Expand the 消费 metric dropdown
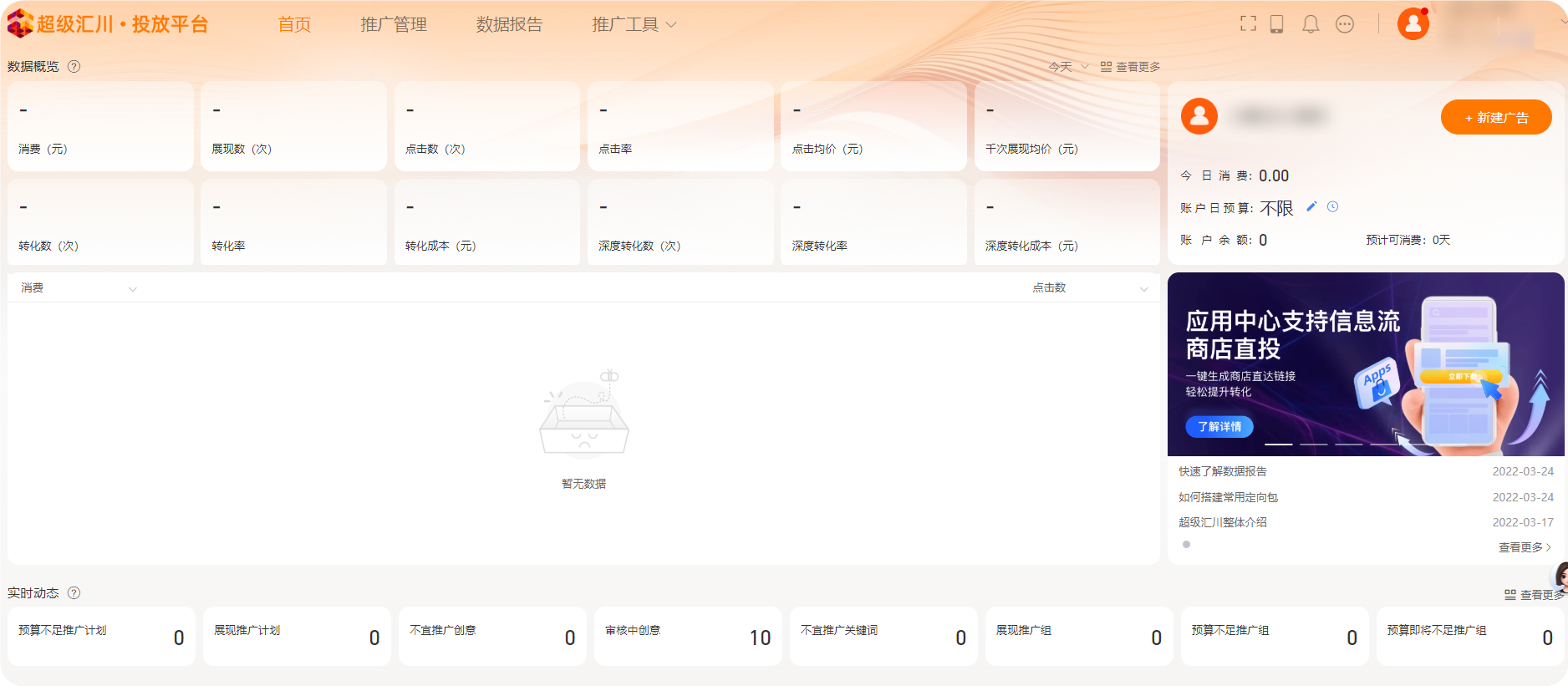This screenshot has width=1568, height=686. tap(78, 287)
